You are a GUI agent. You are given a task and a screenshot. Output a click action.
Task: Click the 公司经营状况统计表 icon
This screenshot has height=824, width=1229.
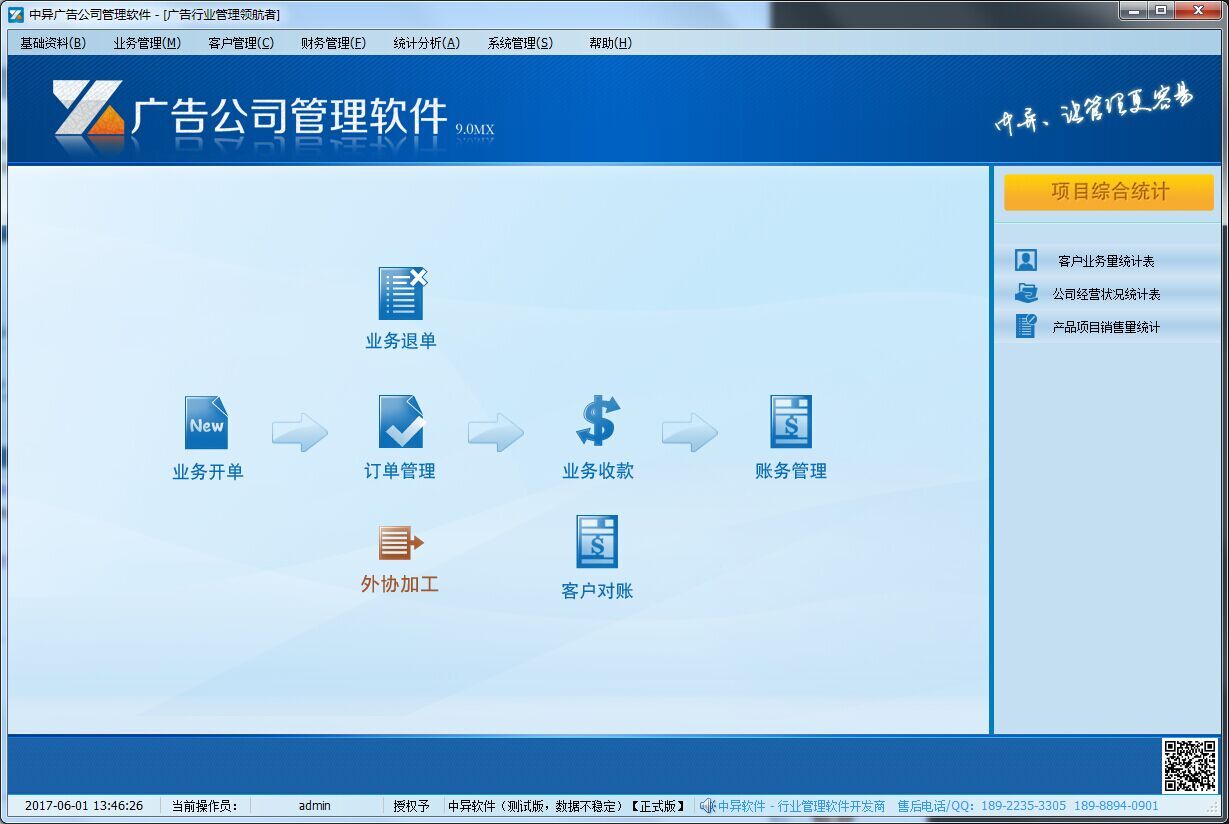pyautogui.click(x=1026, y=294)
